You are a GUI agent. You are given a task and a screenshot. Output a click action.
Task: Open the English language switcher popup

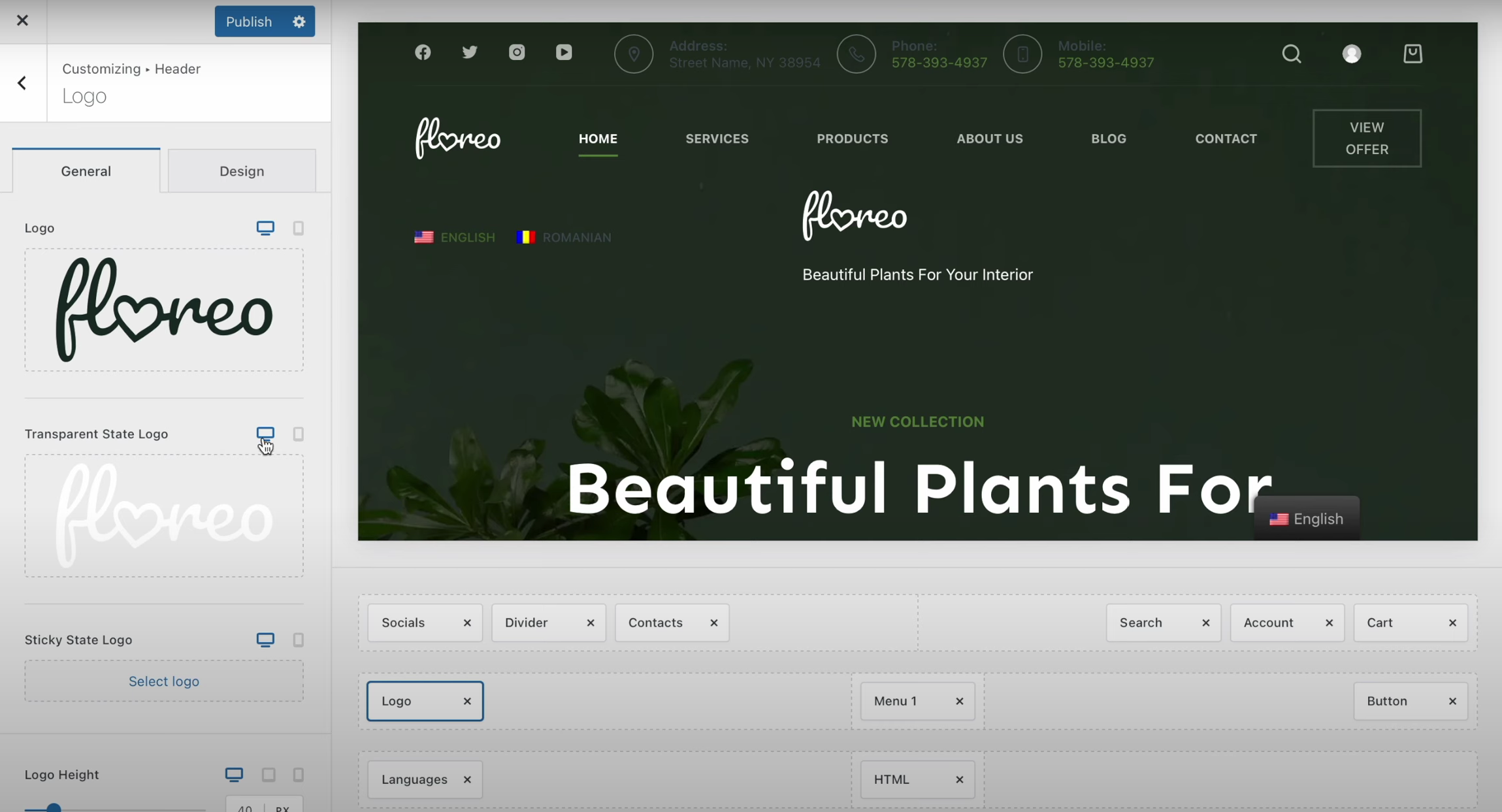point(1306,519)
